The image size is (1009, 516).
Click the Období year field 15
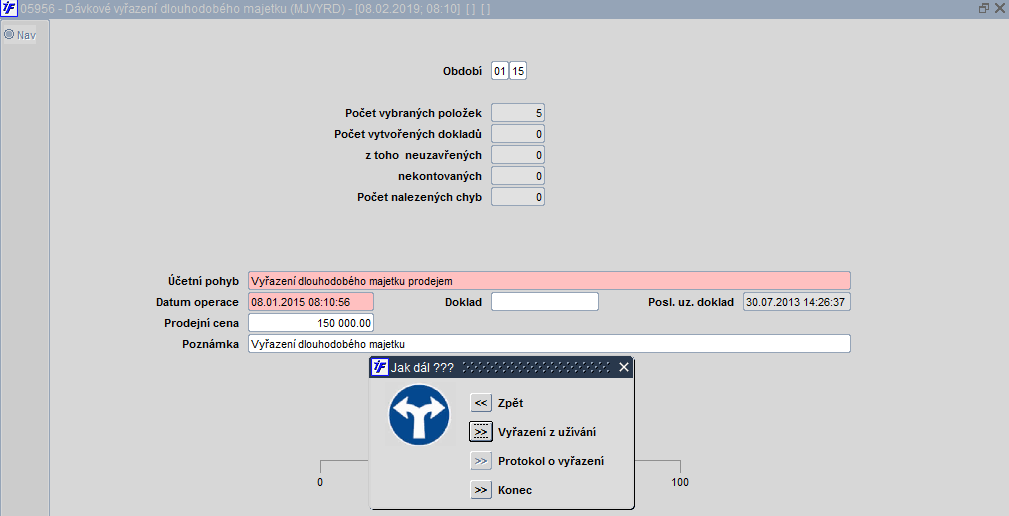click(518, 71)
